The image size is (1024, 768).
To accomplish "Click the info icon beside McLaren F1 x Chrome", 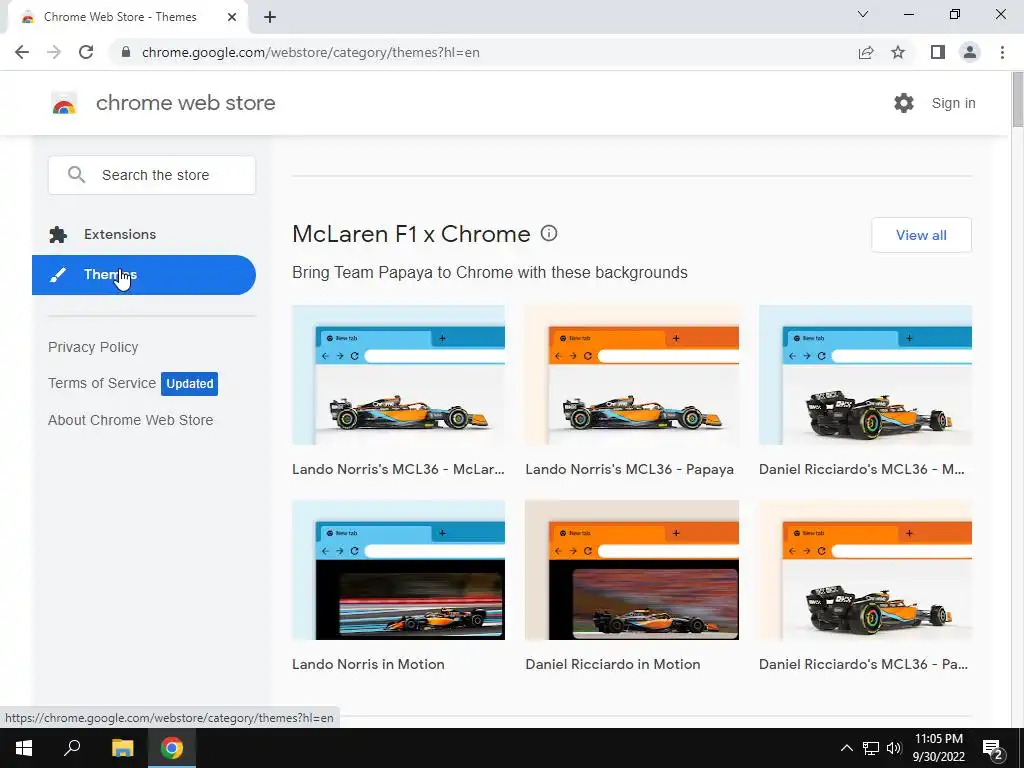I will [549, 233].
